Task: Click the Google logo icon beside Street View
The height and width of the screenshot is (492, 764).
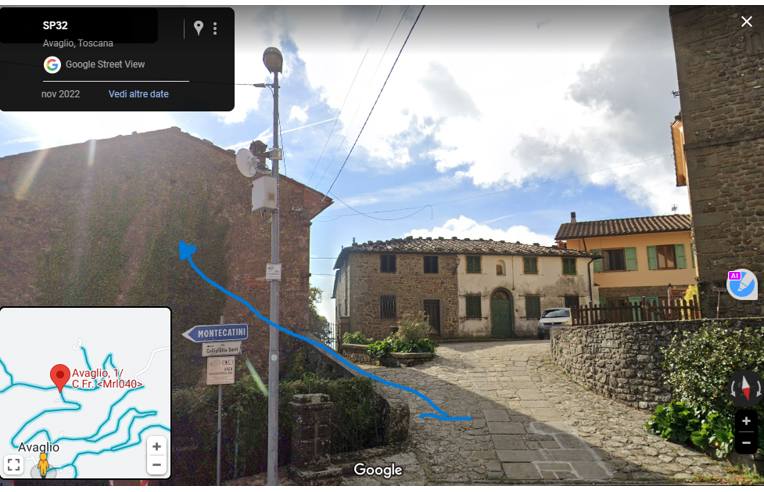Action: tap(52, 64)
